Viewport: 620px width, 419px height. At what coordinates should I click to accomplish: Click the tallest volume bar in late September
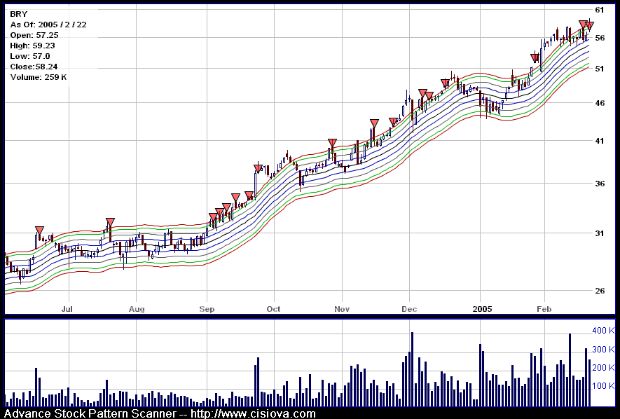point(258,382)
